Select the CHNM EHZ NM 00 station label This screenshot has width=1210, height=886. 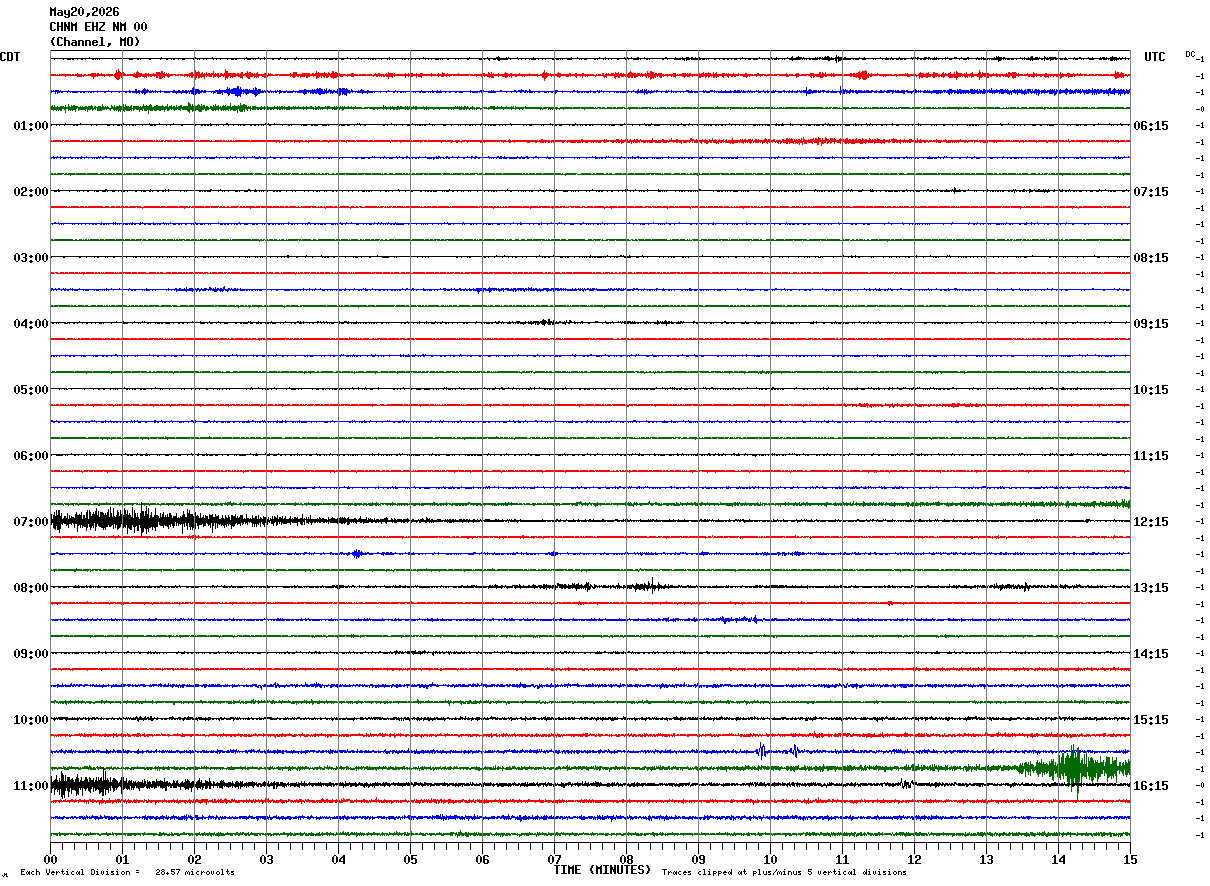coord(98,27)
